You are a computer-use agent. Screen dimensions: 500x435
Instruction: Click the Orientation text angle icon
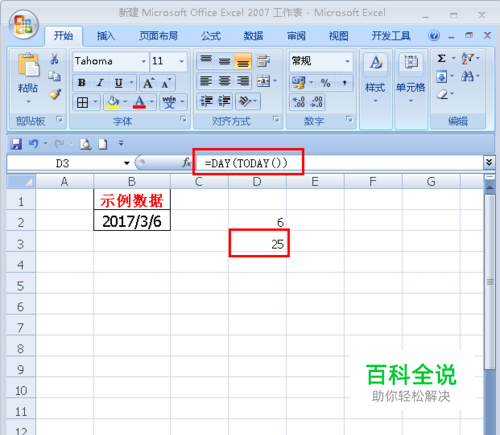click(245, 101)
